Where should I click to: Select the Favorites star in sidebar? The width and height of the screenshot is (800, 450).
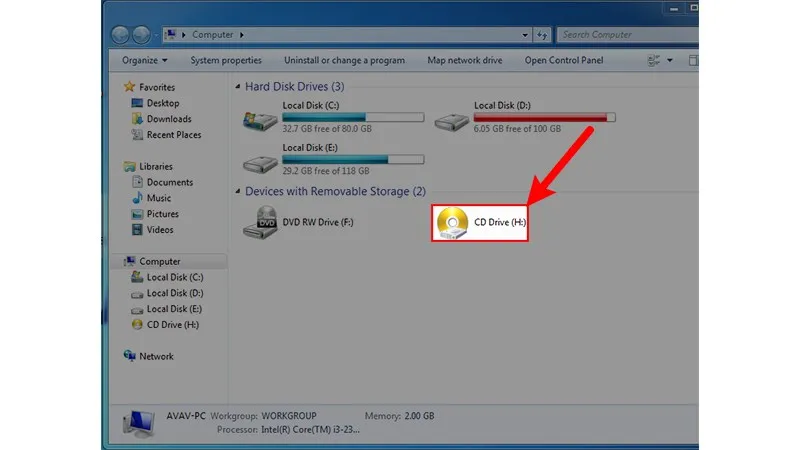129,87
